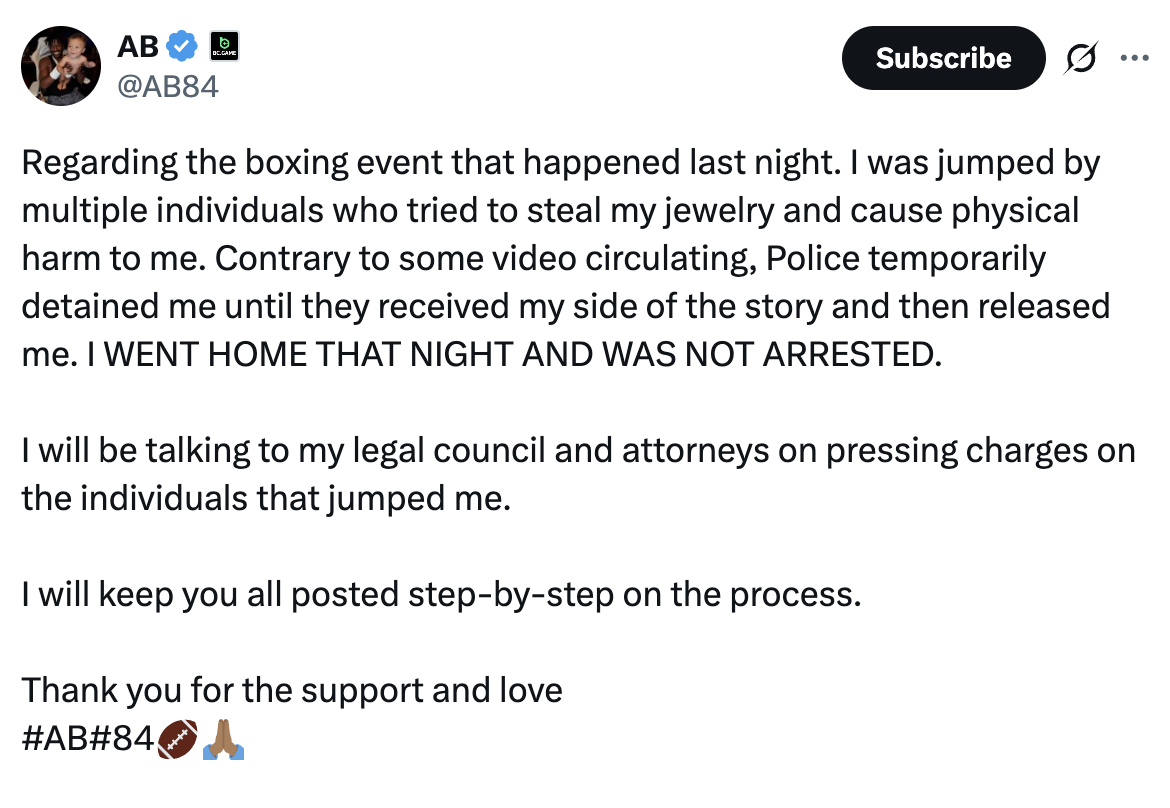Viewport: 1170px width, 808px height.
Task: Open Grok explain-this-post icon
Action: click(1080, 57)
